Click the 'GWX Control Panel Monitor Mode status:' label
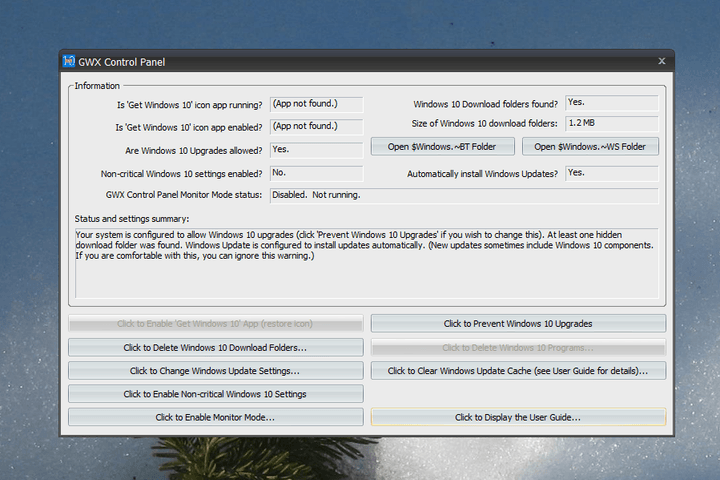The width and height of the screenshot is (720, 480). (x=184, y=195)
